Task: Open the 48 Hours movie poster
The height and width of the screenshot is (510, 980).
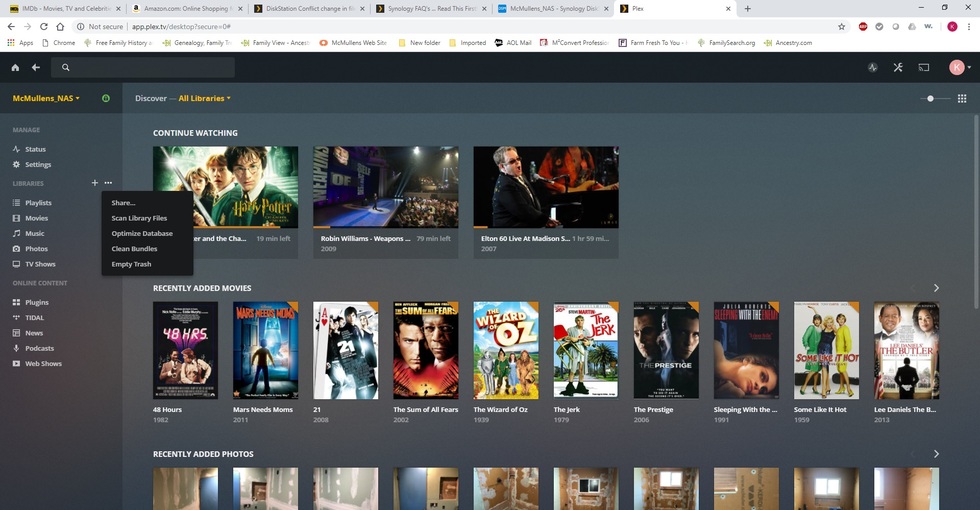Action: pyautogui.click(x=185, y=350)
